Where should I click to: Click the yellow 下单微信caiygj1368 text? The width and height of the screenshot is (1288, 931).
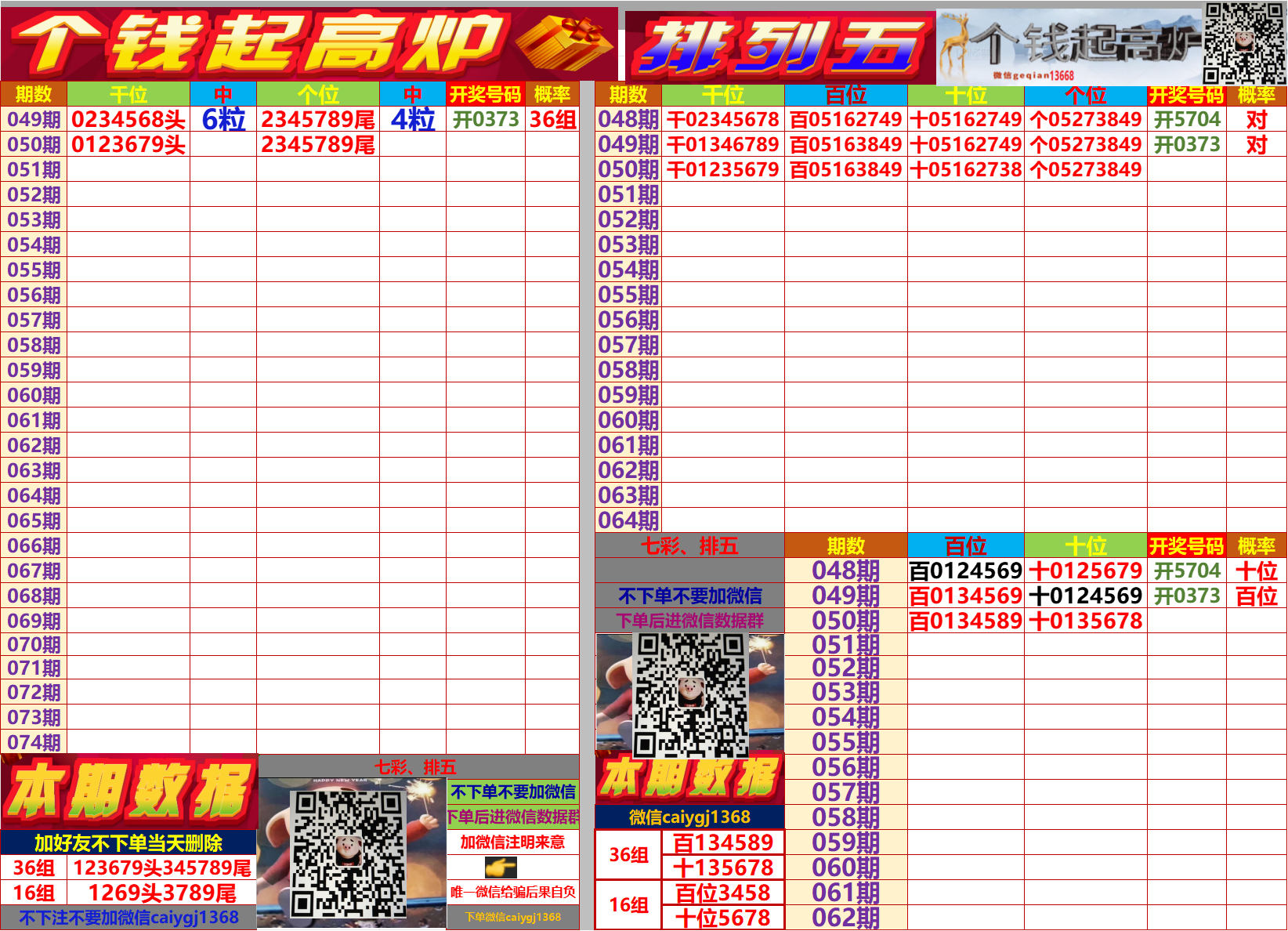[x=512, y=917]
